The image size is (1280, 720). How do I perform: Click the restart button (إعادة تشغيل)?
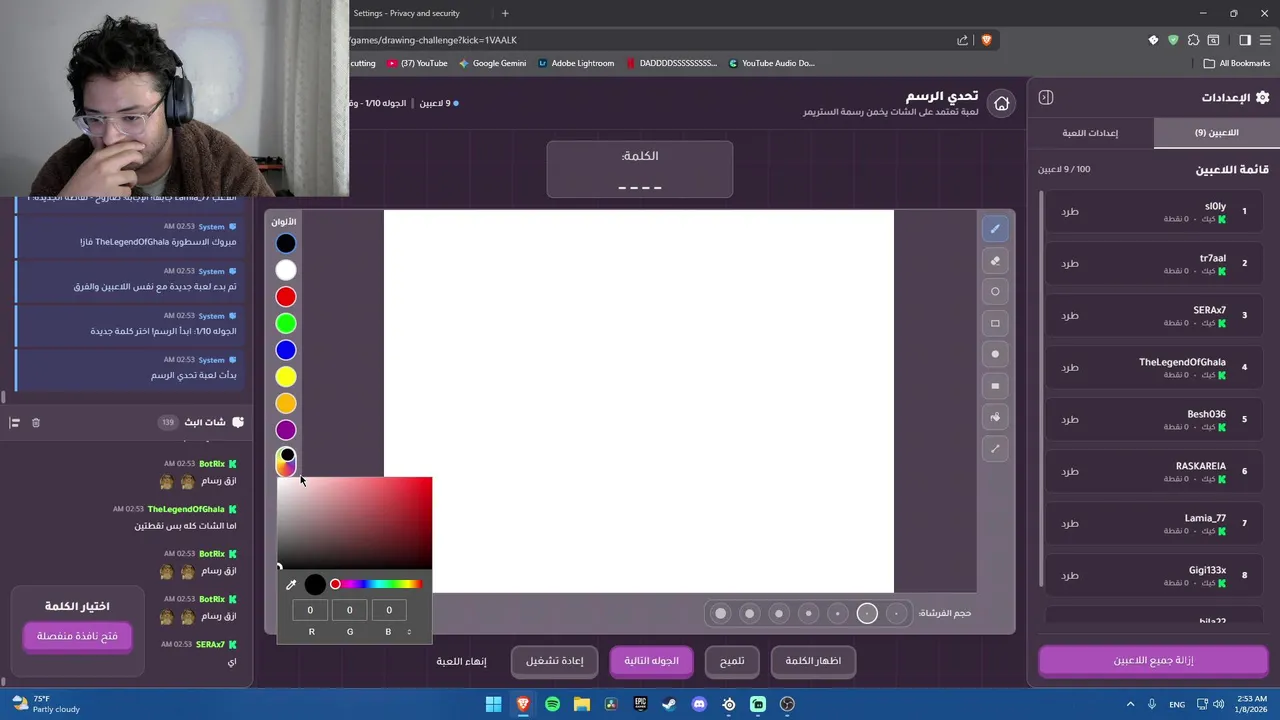[x=554, y=661]
